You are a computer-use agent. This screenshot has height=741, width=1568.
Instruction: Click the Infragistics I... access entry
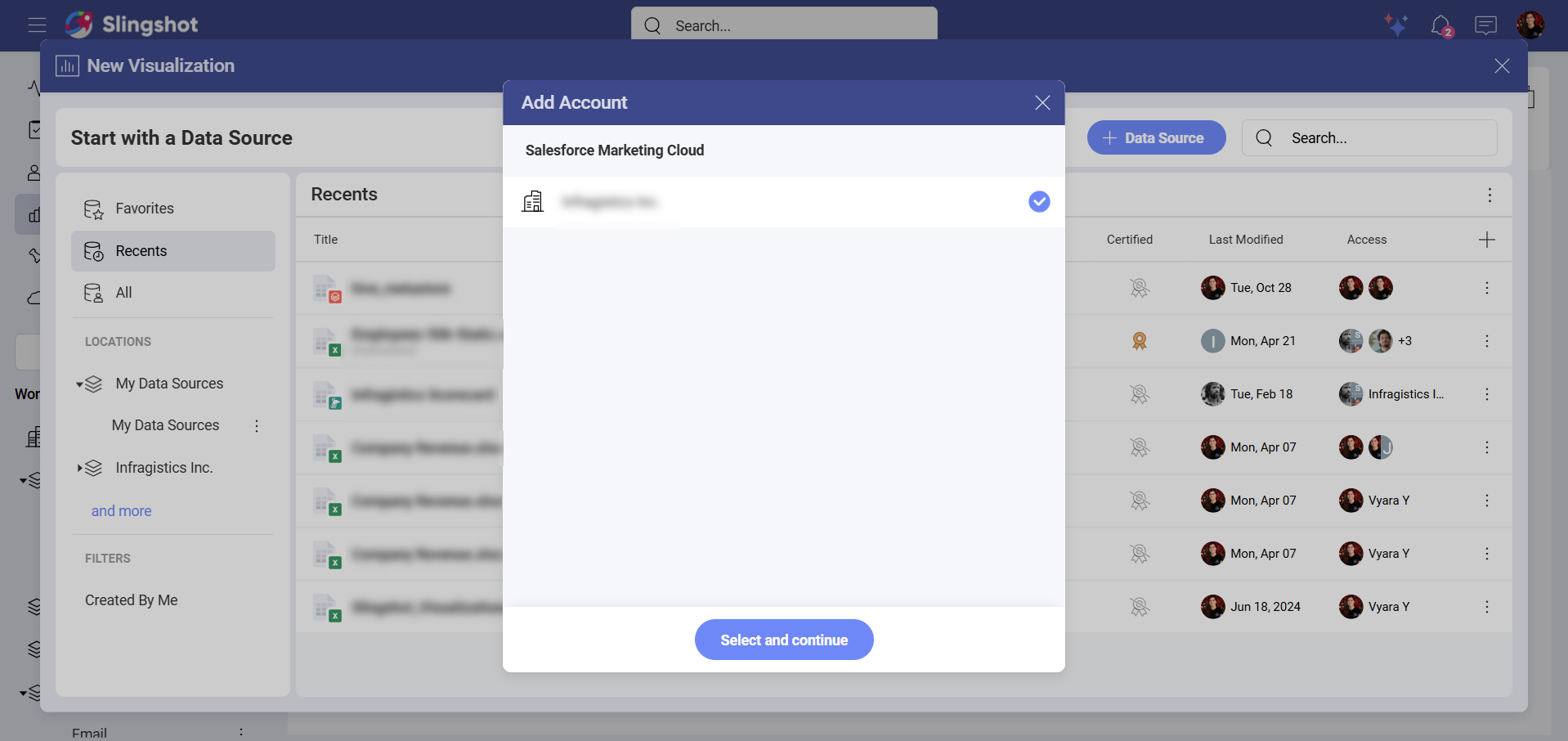(1391, 394)
